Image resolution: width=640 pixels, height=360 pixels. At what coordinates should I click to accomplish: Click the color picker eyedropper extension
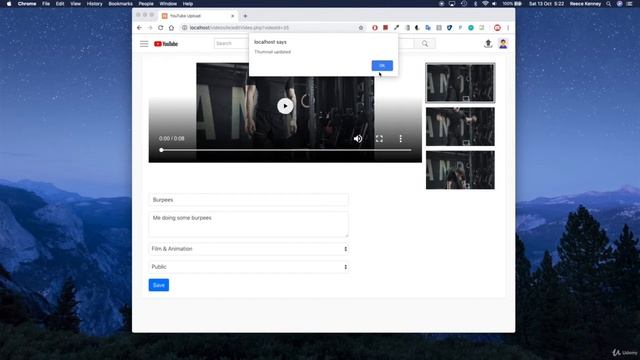coord(396,28)
